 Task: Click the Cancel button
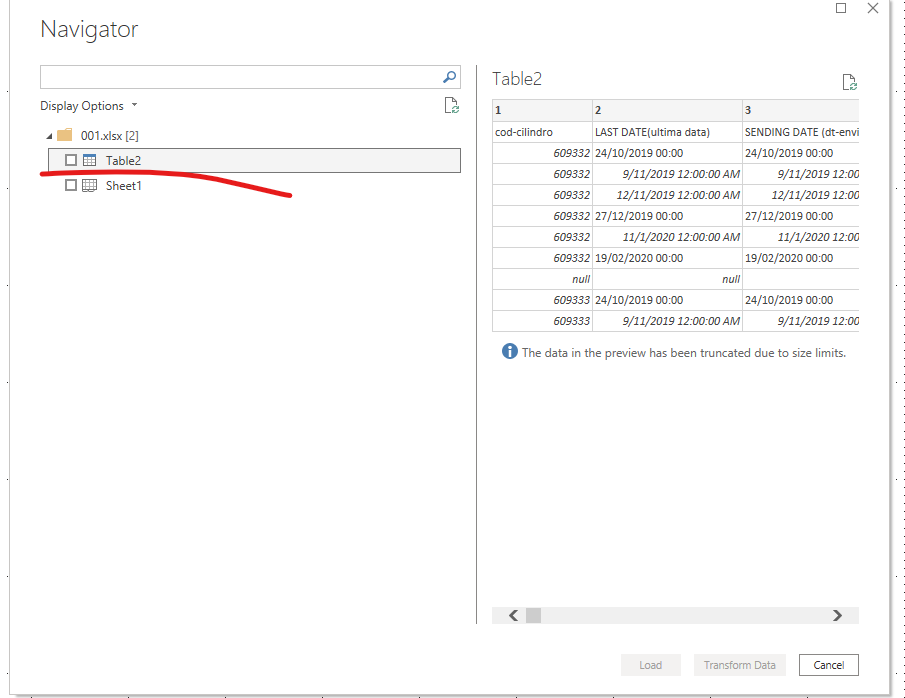829,665
